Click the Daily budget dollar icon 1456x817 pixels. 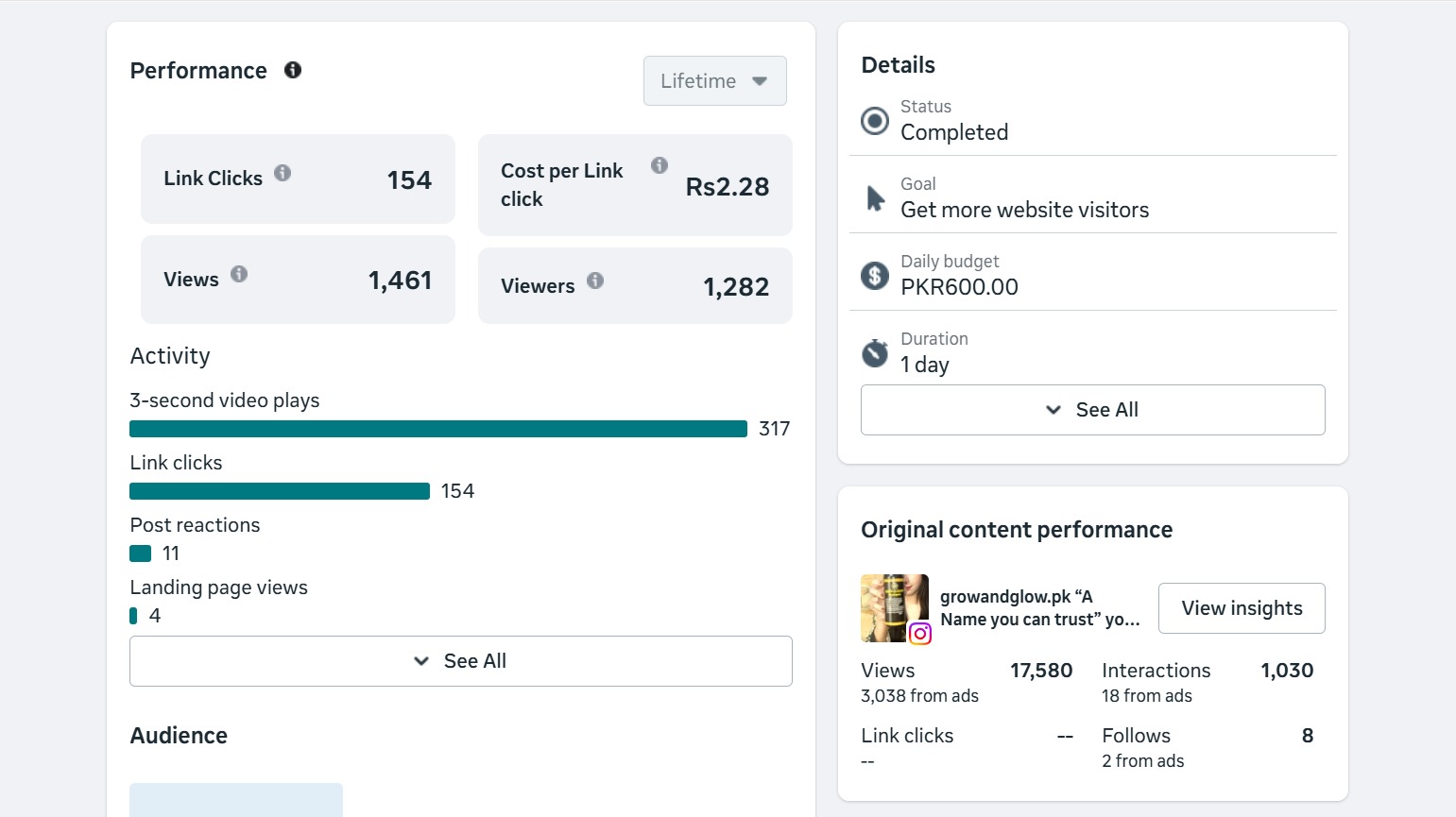[874, 275]
